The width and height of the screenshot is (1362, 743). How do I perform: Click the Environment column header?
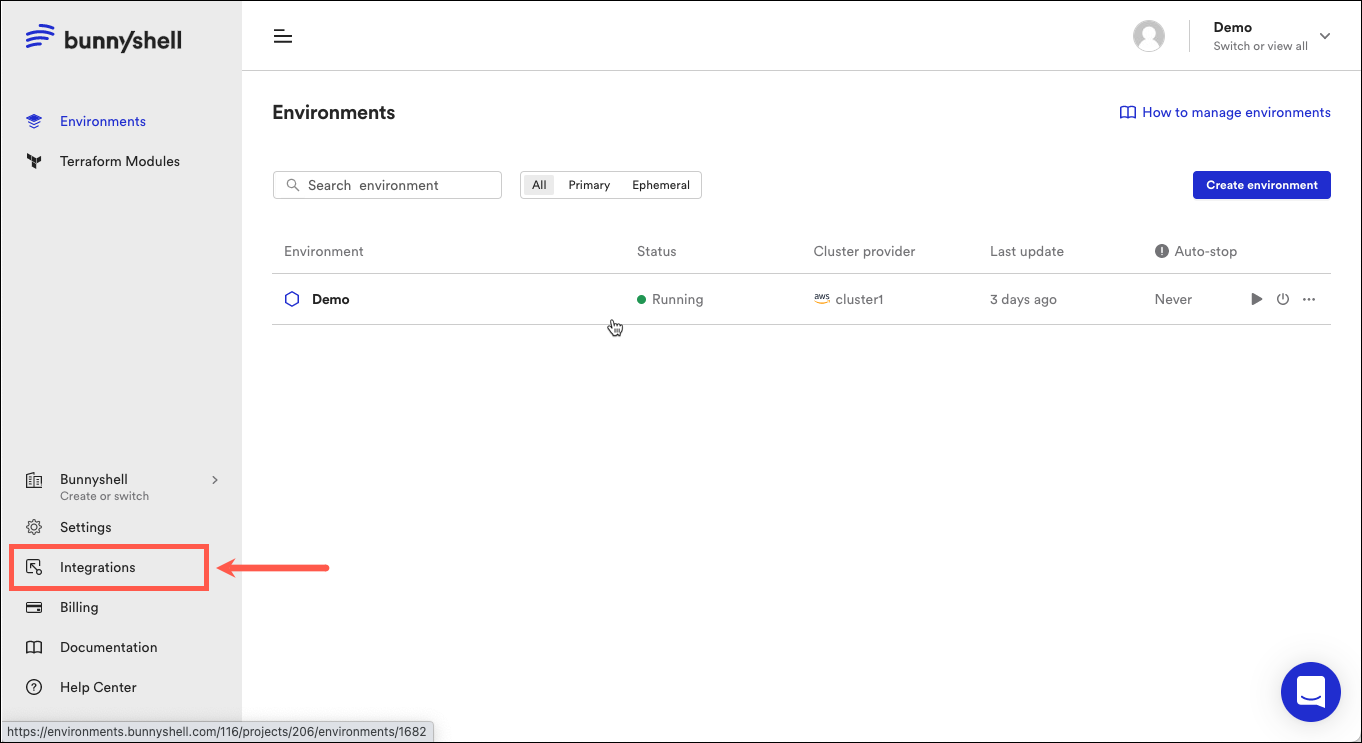point(324,251)
